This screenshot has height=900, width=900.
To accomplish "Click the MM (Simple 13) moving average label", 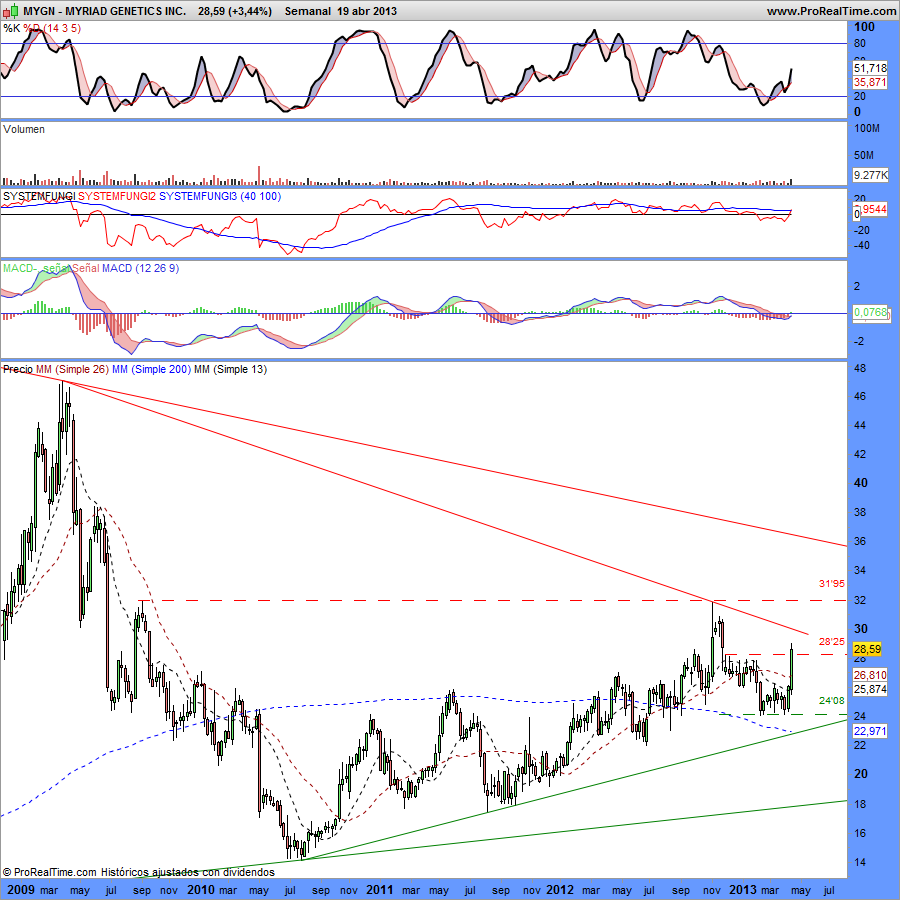I will click(231, 369).
